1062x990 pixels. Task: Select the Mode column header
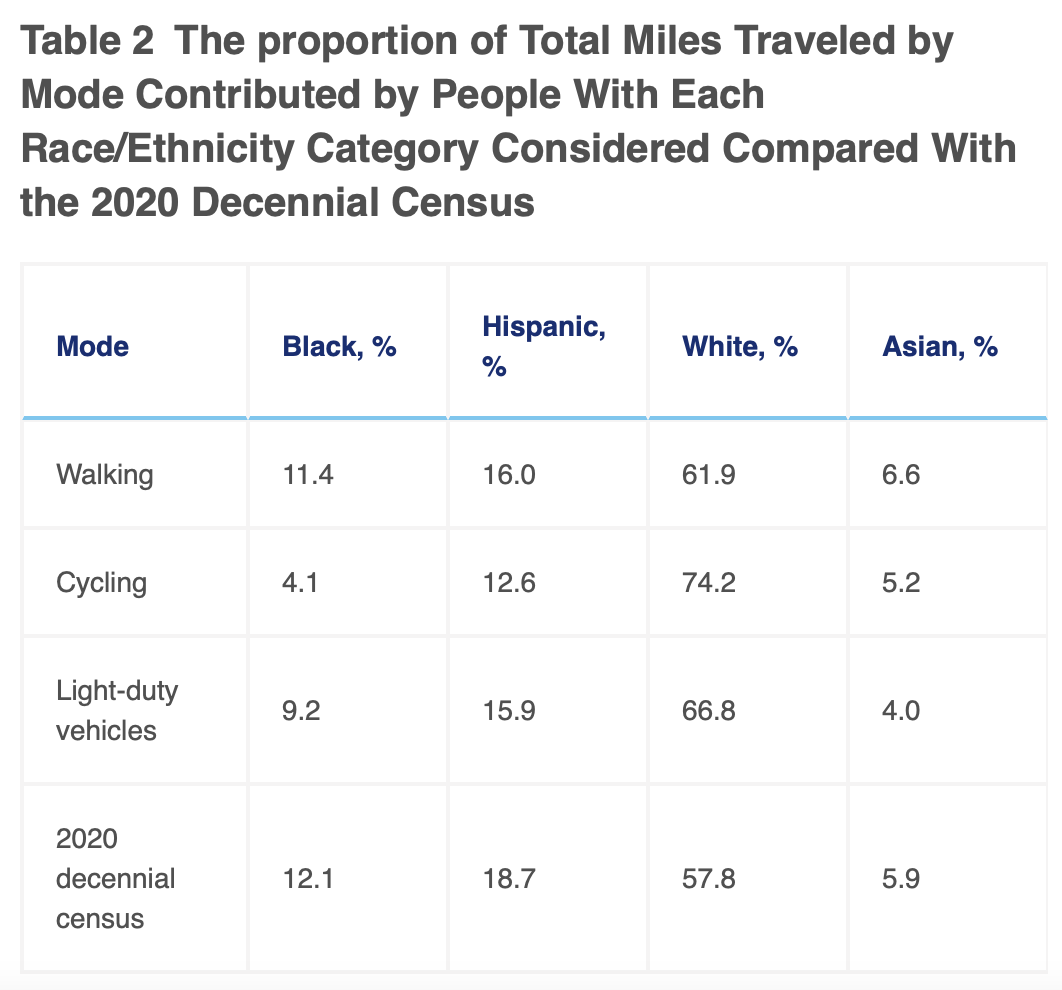(93, 347)
